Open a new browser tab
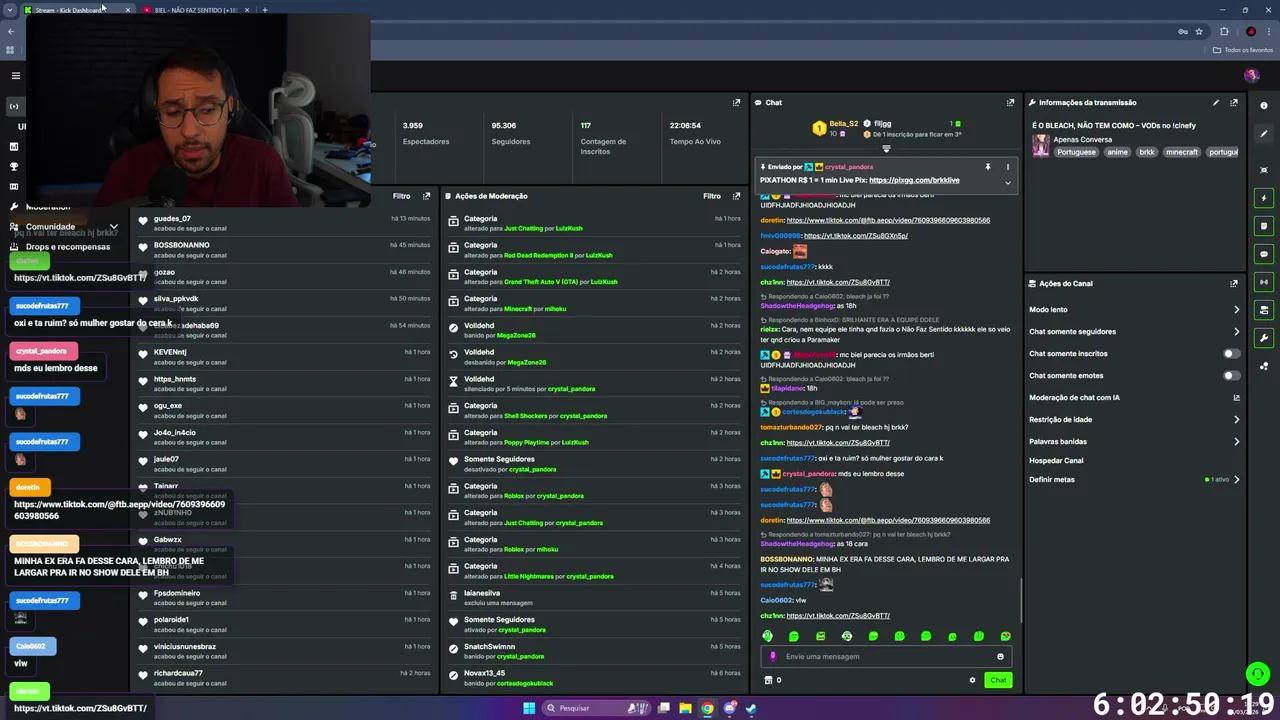Screen dimensions: 1280x720 264,10
